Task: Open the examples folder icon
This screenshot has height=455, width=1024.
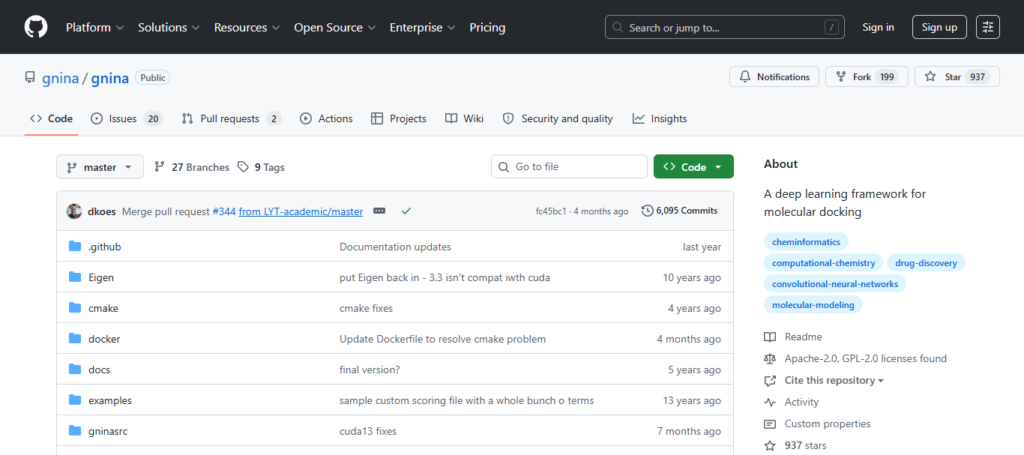Action: click(75, 400)
